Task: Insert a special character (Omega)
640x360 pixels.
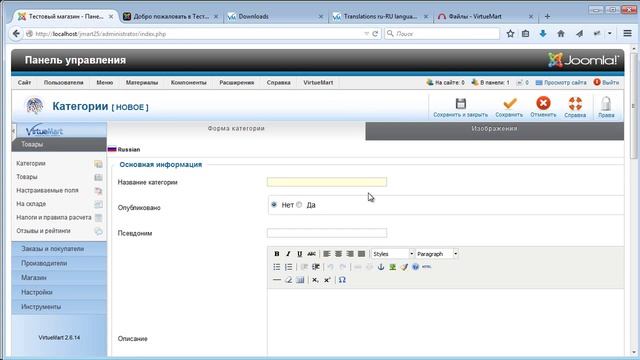Action: tap(342, 280)
